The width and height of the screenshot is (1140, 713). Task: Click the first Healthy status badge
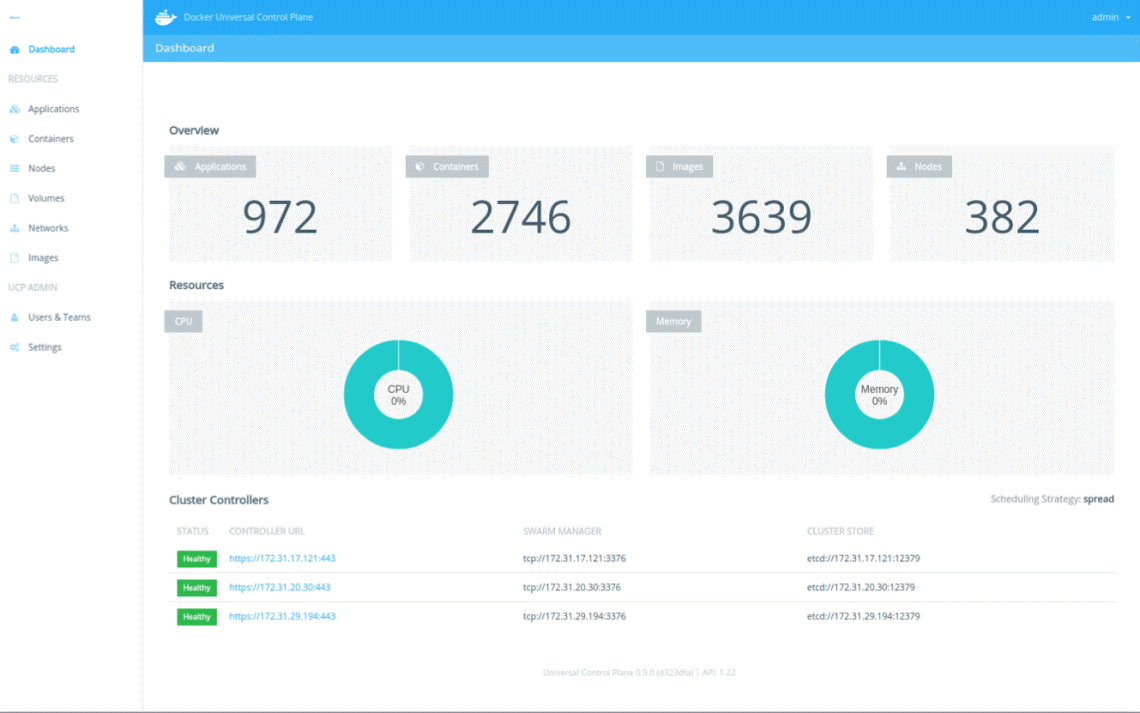tap(197, 559)
